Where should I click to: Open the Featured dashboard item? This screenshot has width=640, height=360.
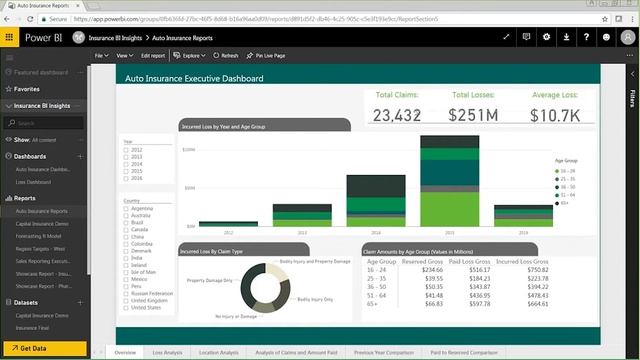41,72
